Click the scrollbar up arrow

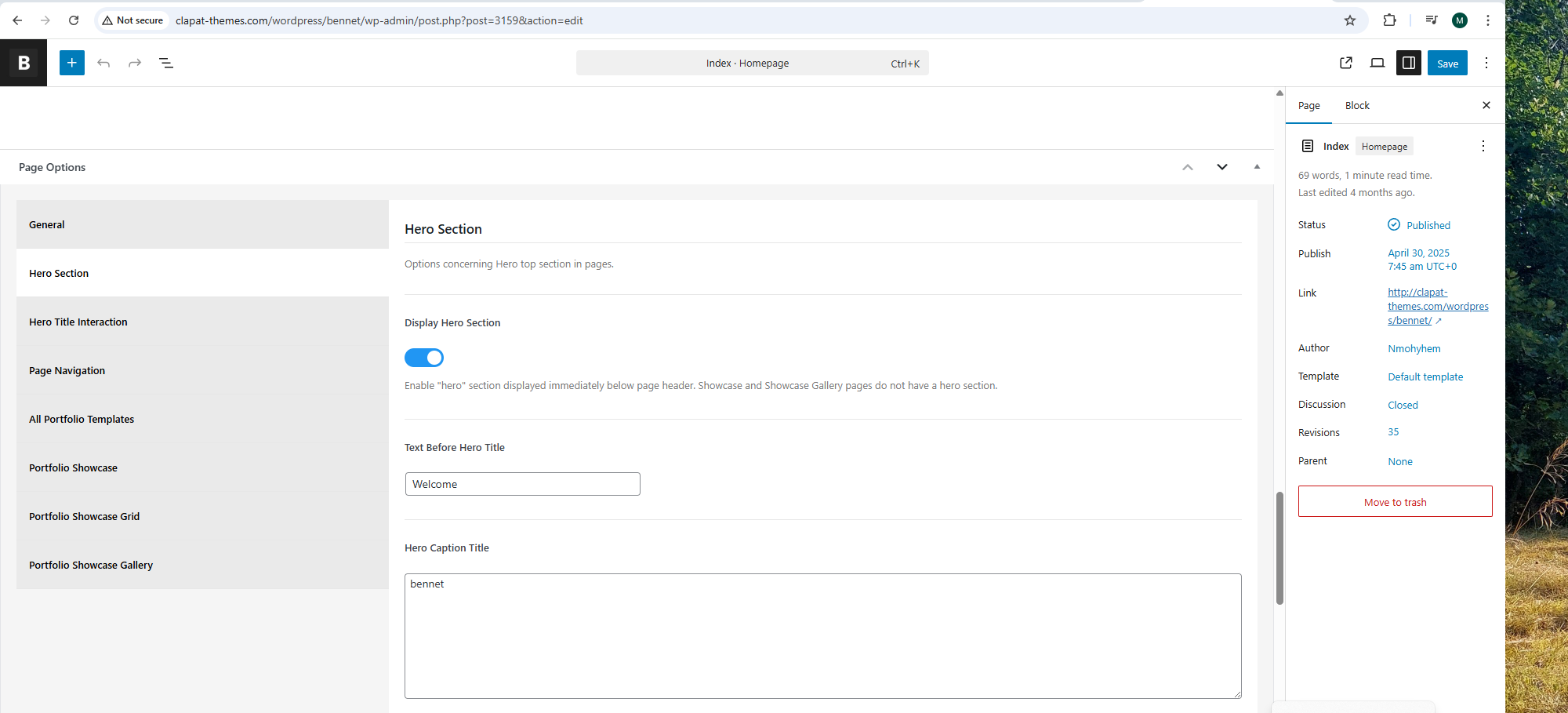[x=1279, y=93]
